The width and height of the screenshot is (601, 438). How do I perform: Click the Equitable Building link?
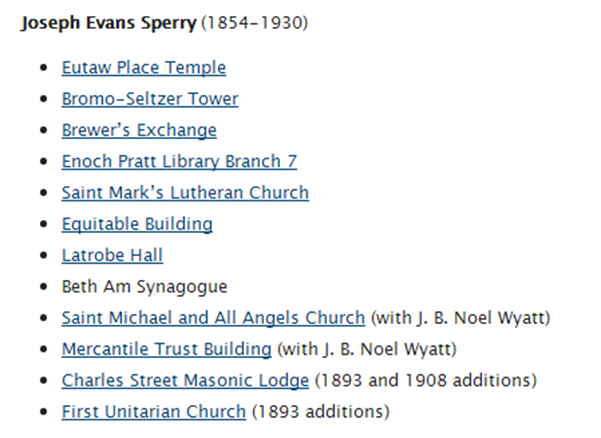pyautogui.click(x=137, y=224)
